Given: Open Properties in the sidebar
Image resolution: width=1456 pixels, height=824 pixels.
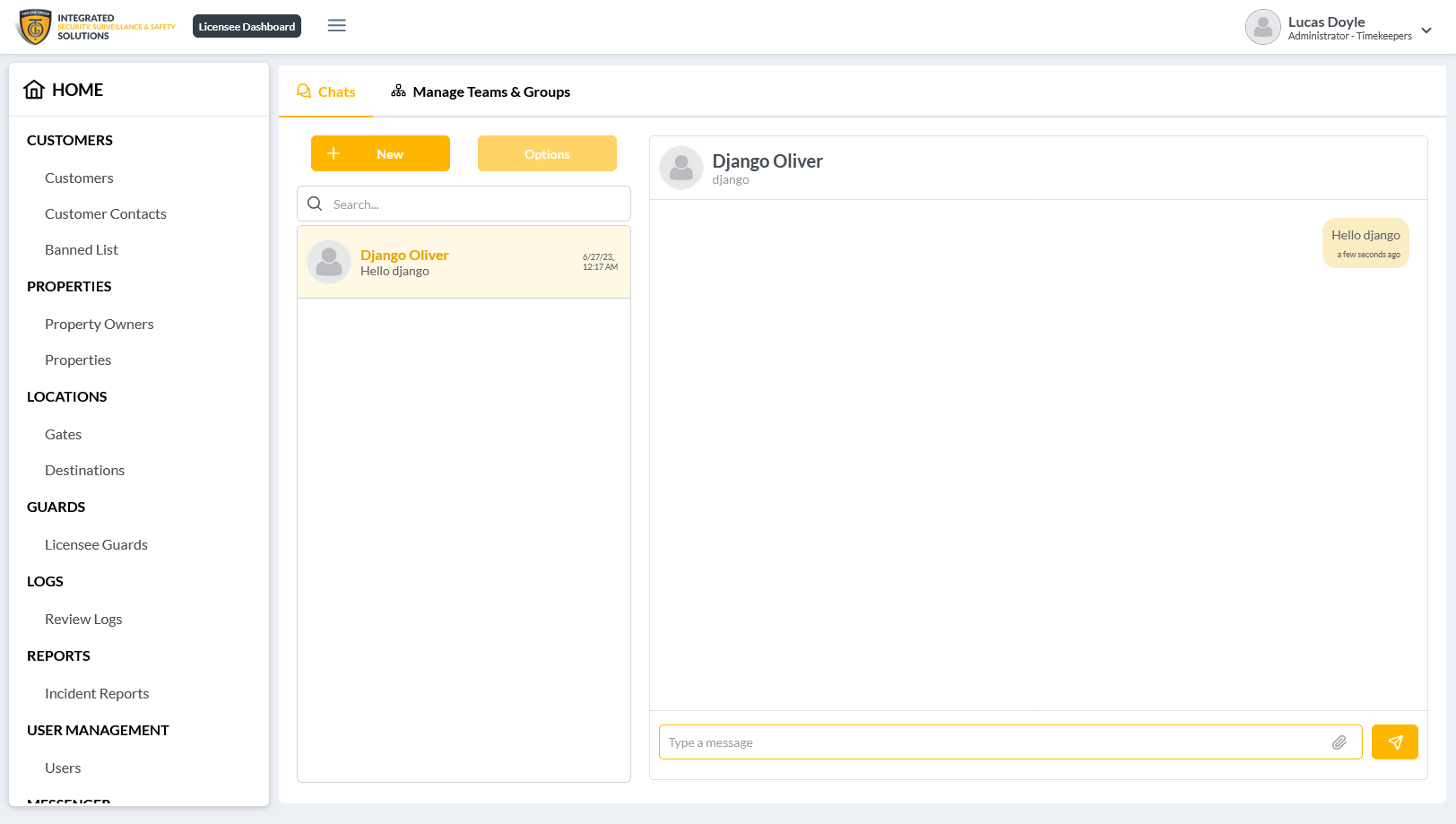Looking at the screenshot, I should coord(78,360).
